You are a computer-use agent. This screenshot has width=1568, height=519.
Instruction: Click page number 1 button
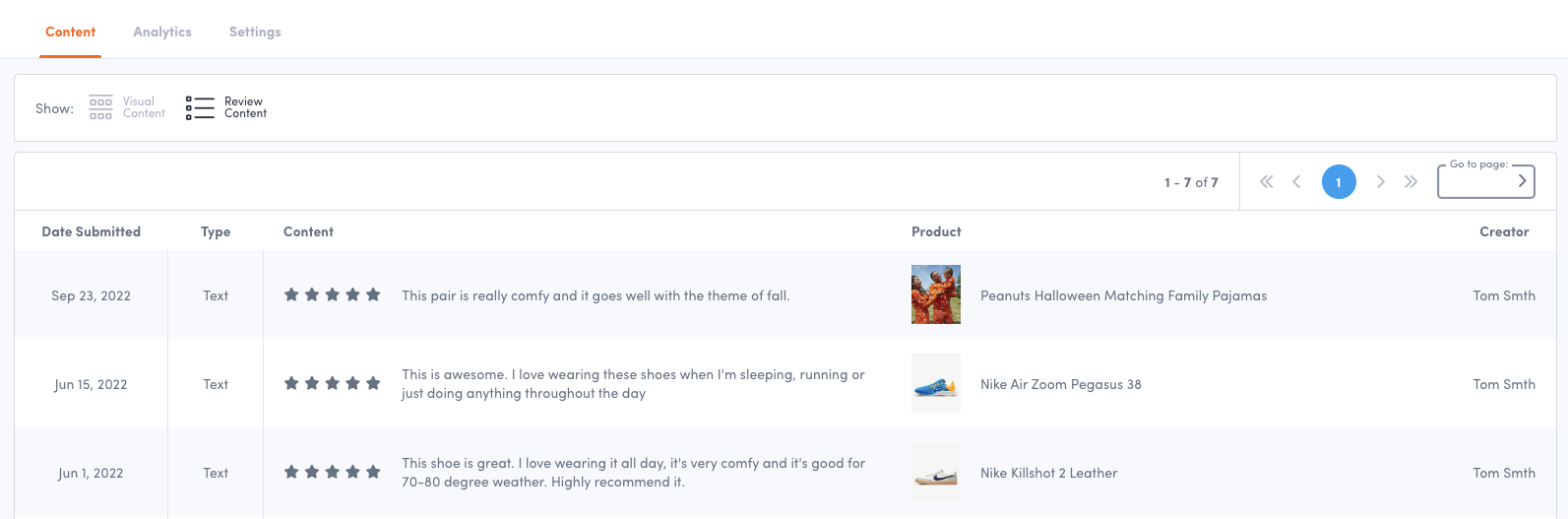tap(1339, 182)
